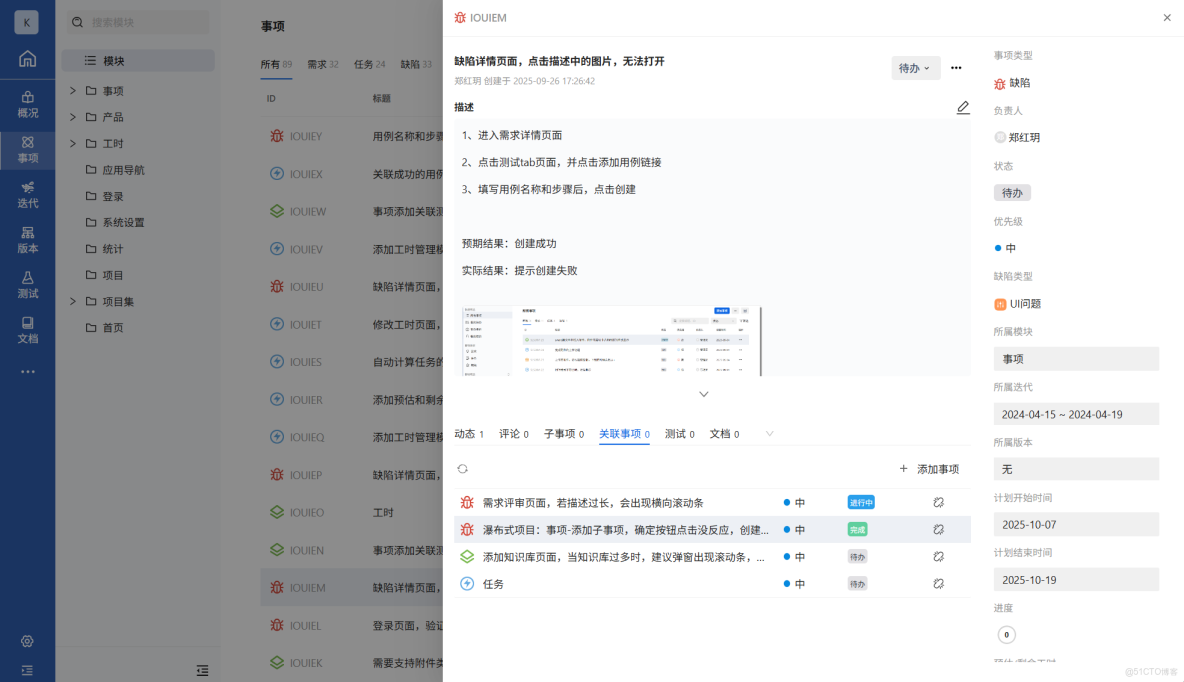Switch to the 缺陷 33 tab
Screen dimensions: 1184x682
click(x=418, y=63)
